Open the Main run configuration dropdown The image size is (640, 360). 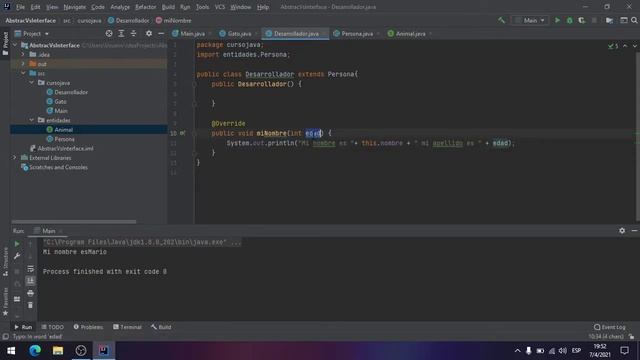[530, 20]
